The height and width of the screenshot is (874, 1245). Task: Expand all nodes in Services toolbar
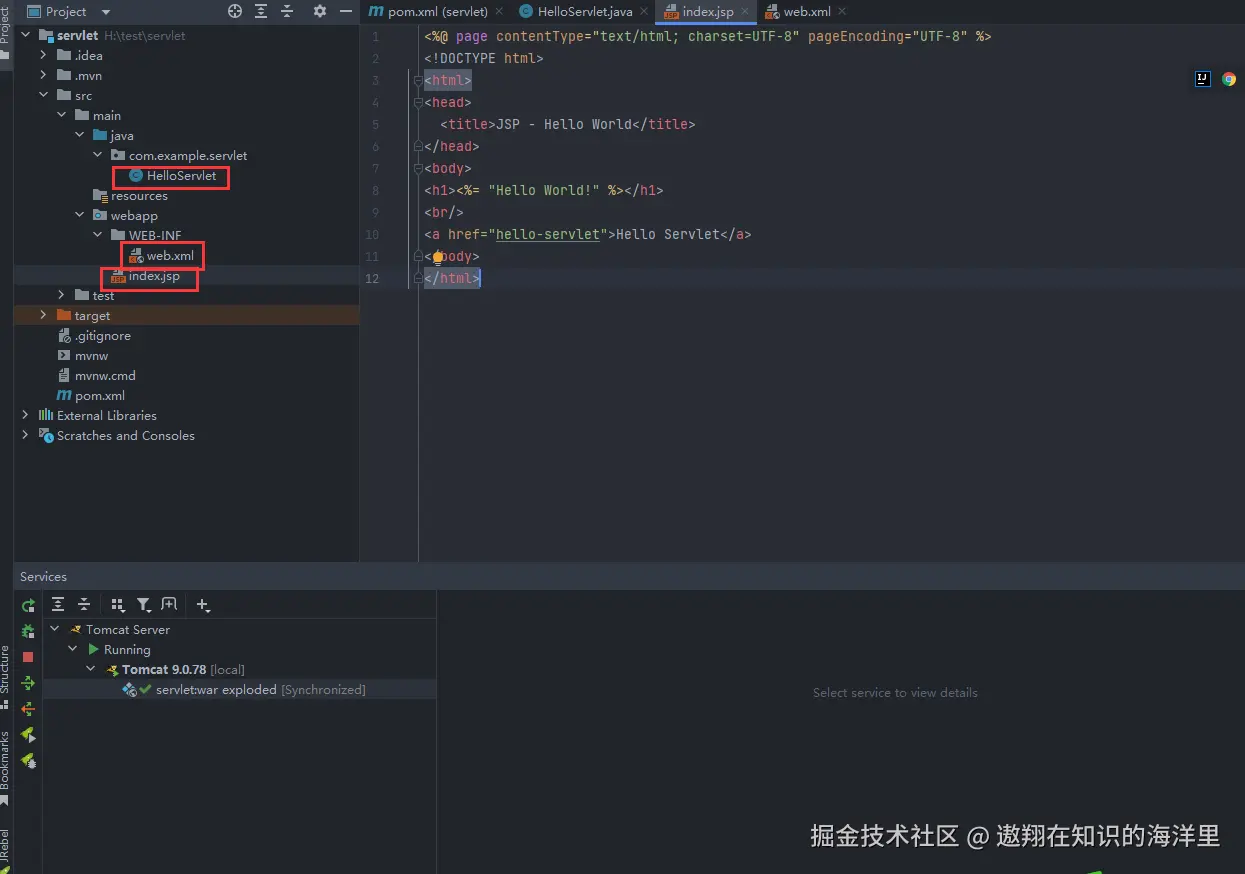(x=58, y=604)
